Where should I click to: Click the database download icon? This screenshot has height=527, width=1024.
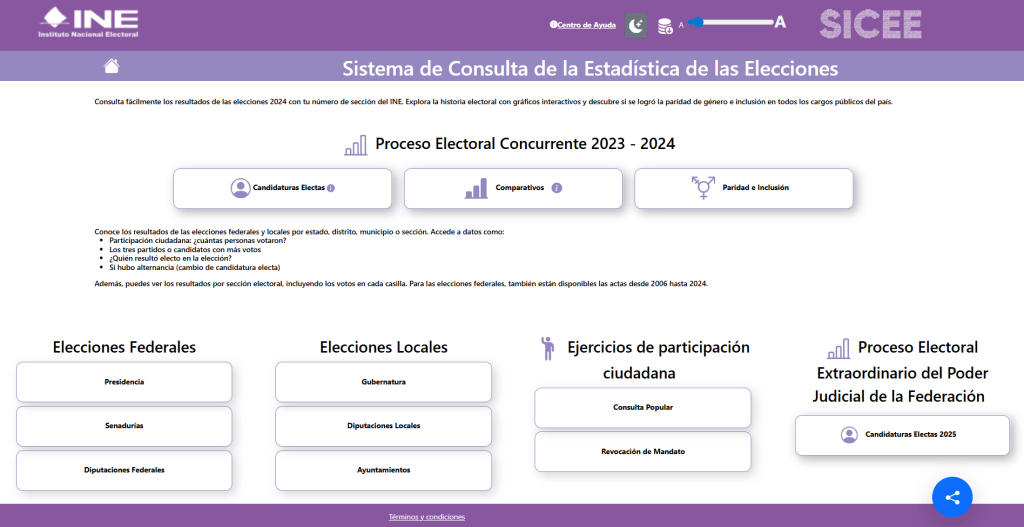pyautogui.click(x=664, y=25)
